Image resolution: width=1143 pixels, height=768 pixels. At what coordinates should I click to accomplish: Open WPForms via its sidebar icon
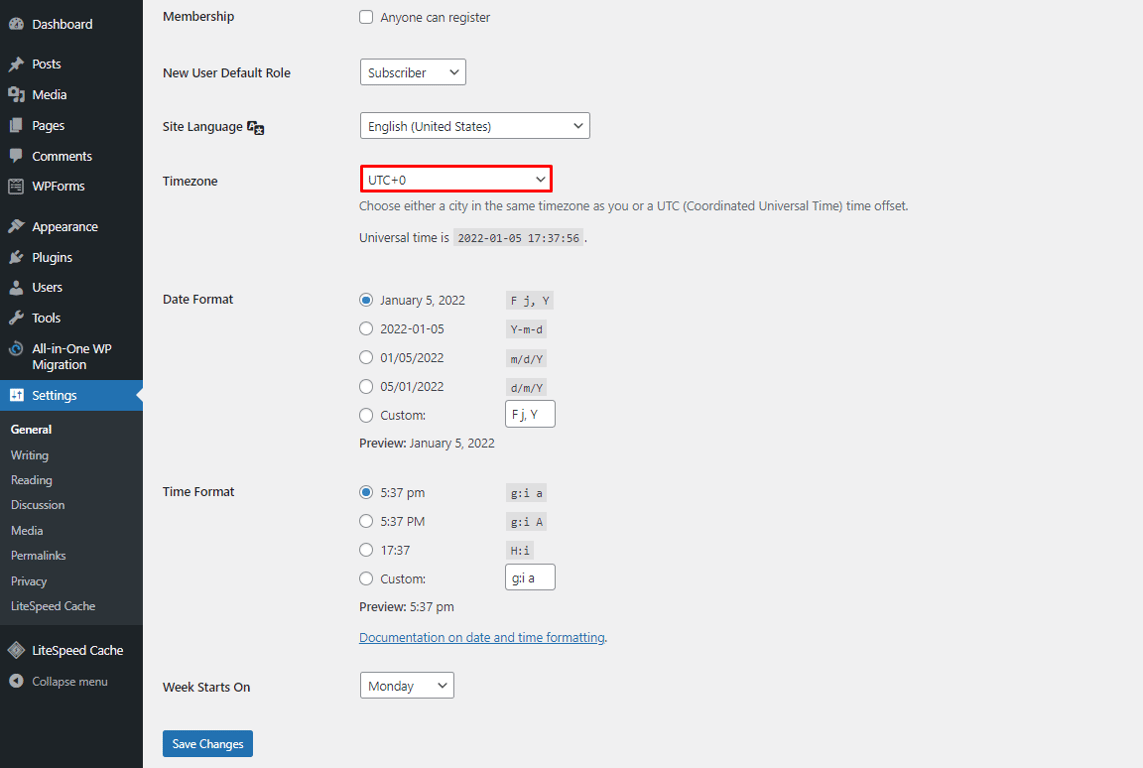[18, 186]
